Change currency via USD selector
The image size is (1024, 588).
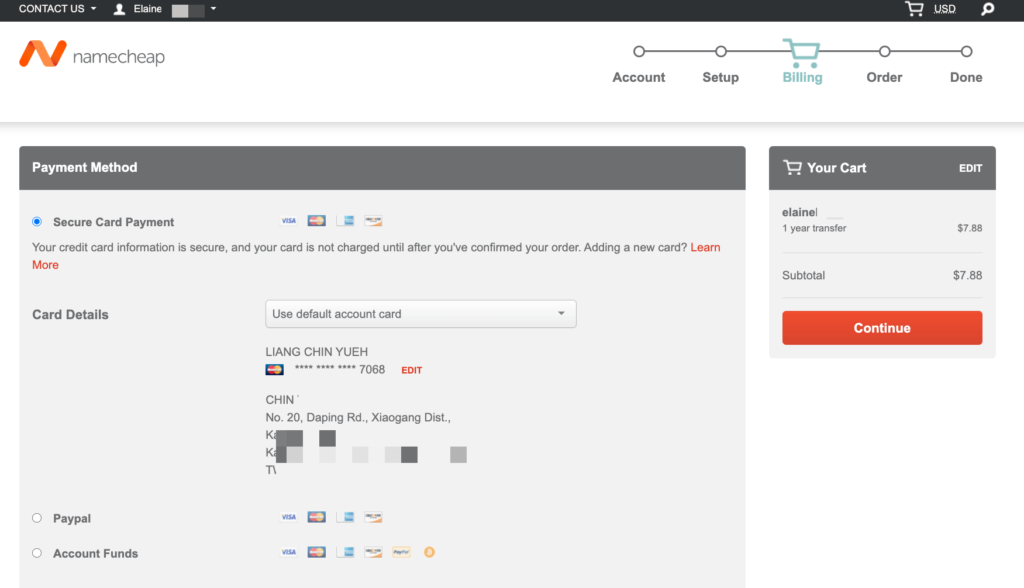tap(944, 9)
